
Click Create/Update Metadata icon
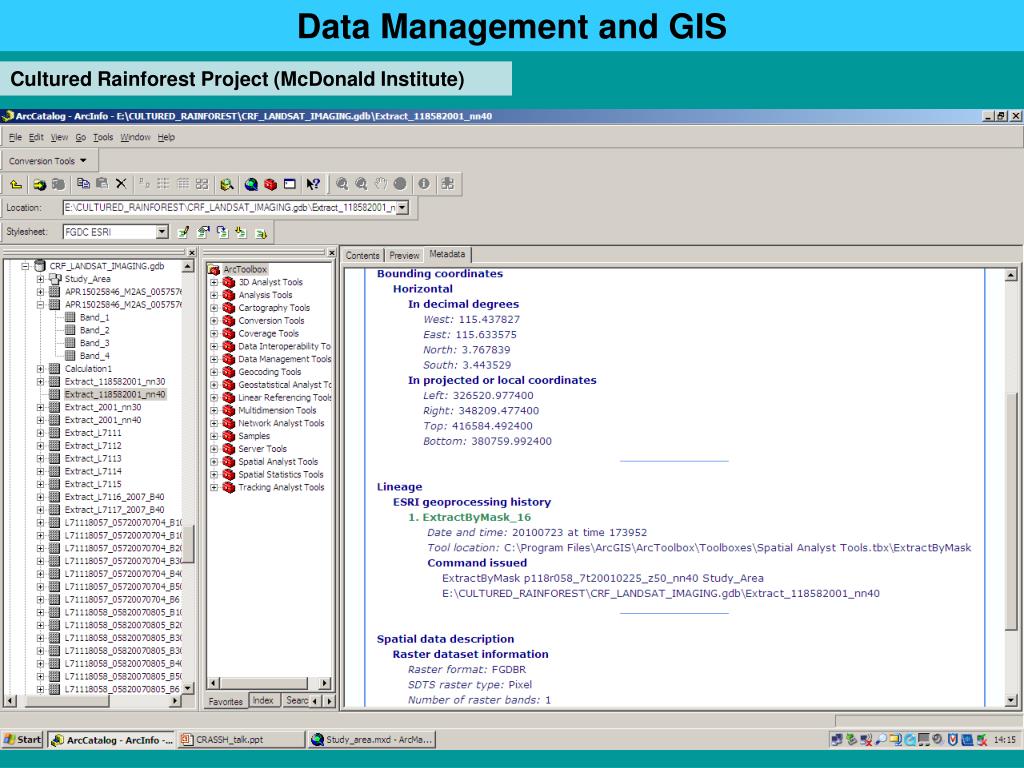pos(223,232)
